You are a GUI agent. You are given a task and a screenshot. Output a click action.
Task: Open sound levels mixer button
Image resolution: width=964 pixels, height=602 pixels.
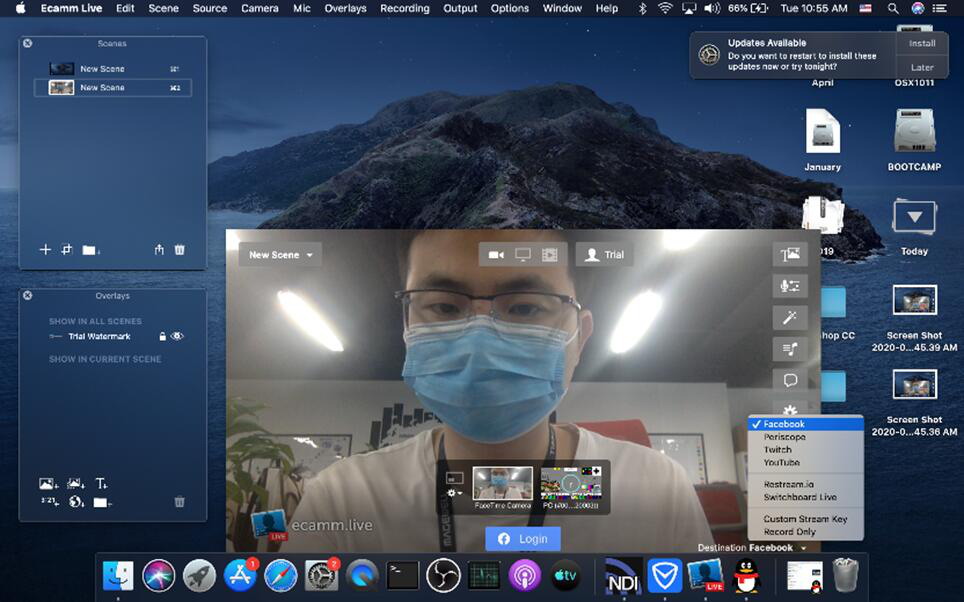point(790,286)
